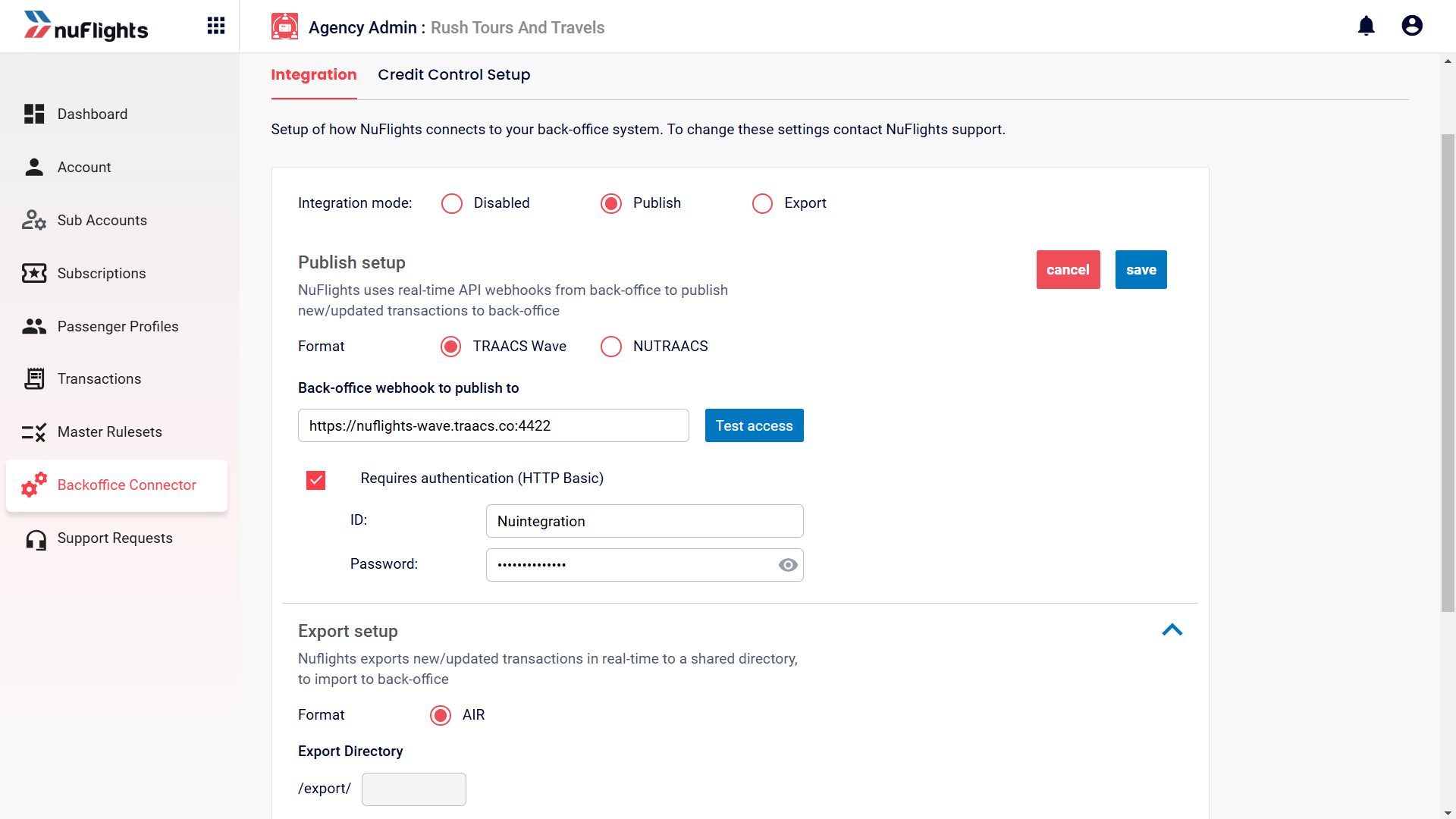
Task: Select Publish integration mode
Action: (611, 203)
